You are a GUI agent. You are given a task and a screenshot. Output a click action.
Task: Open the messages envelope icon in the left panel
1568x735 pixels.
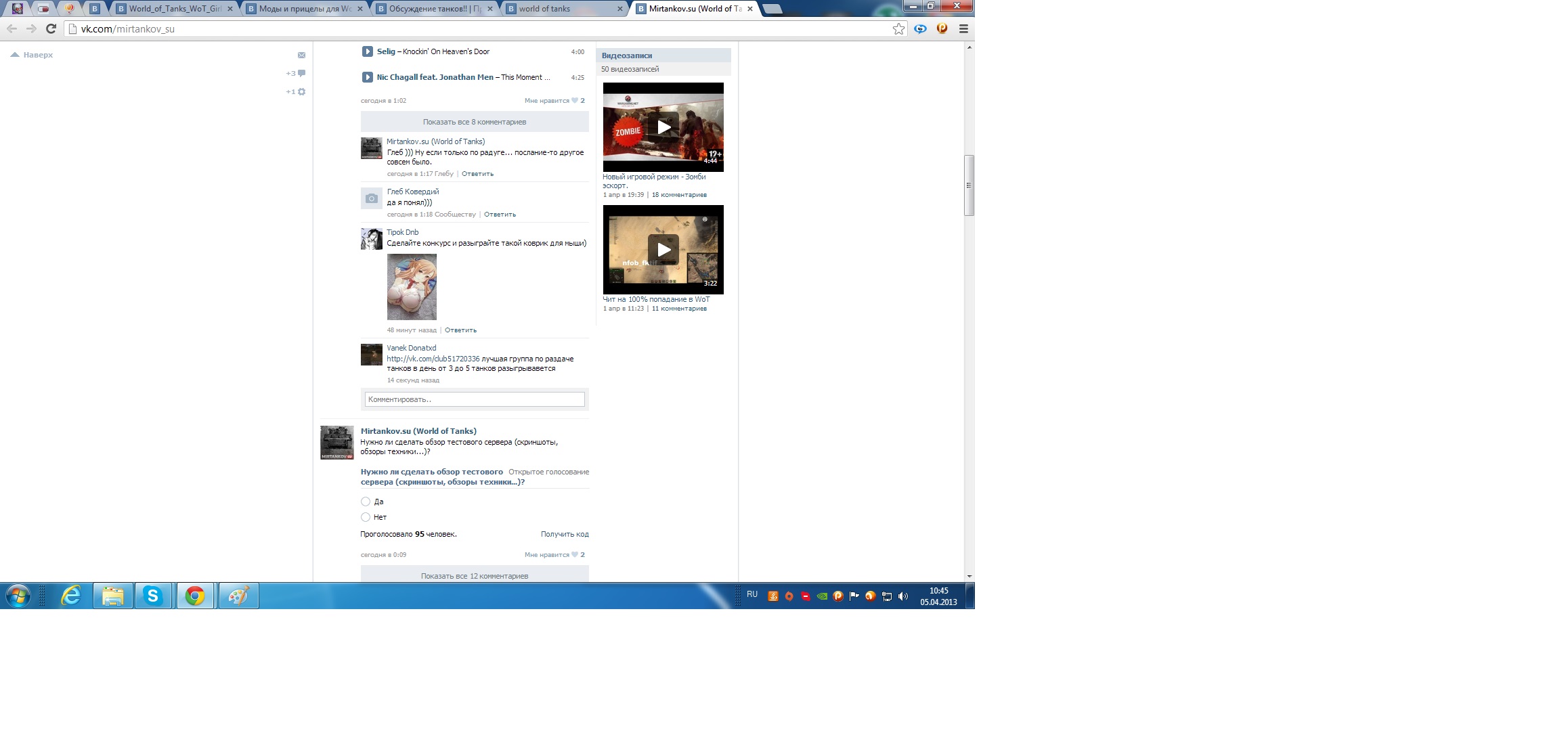(302, 55)
